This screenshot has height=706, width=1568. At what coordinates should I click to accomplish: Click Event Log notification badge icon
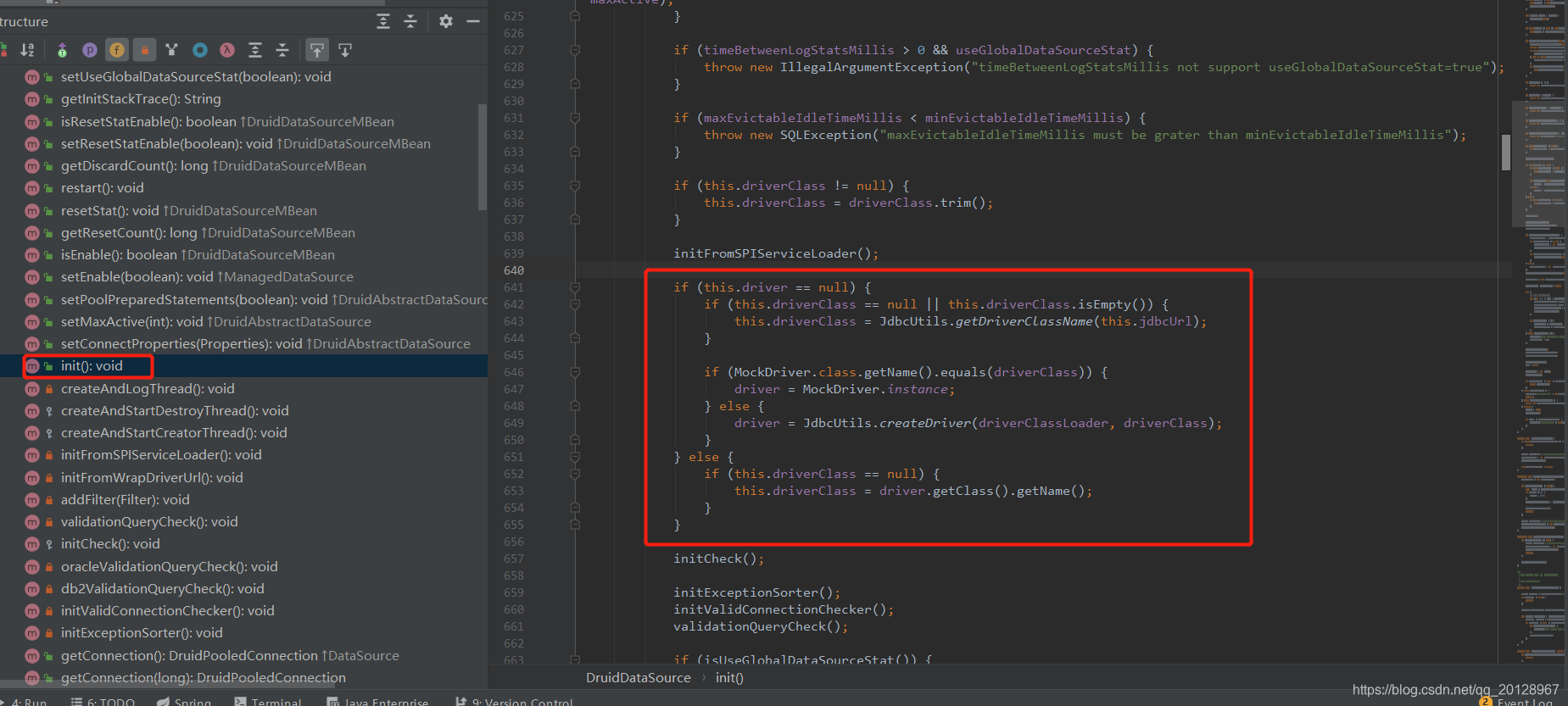1485,702
